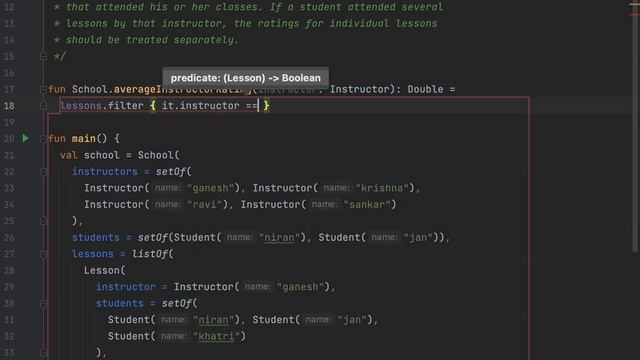This screenshot has width=640, height=360.
Task: Toggle the fold marker on line 18
Action: [43, 106]
